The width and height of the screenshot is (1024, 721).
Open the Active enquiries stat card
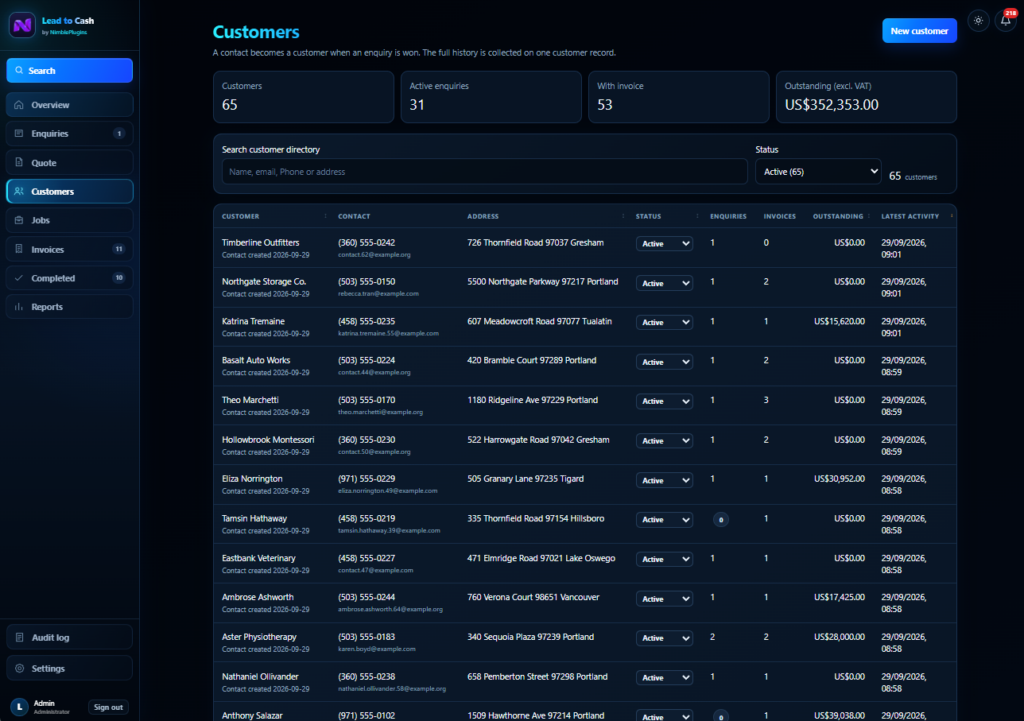[491, 97]
